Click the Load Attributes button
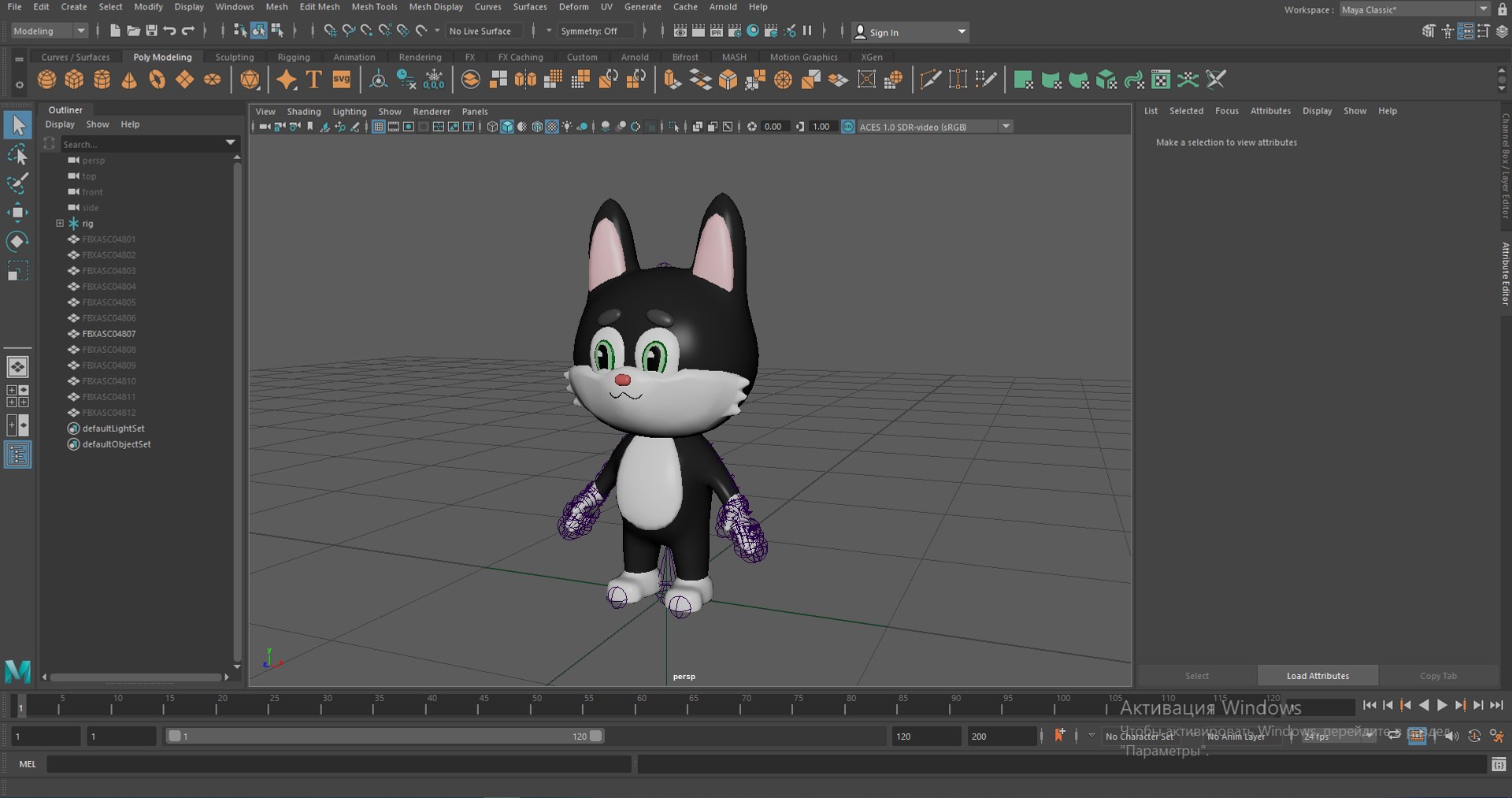1512x798 pixels. pos(1317,676)
